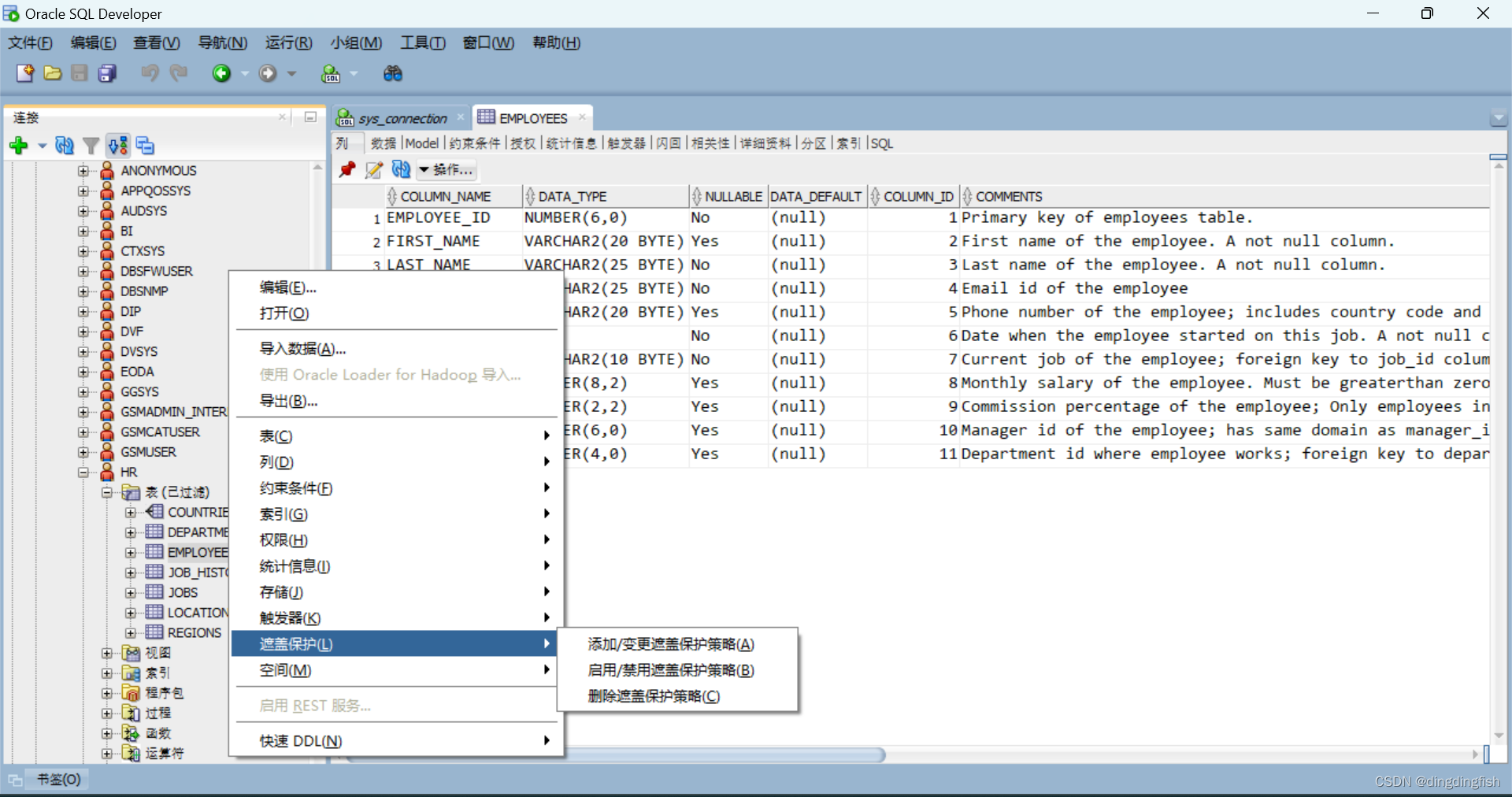The height and width of the screenshot is (797, 1512).
Task: Open SQL Worksheet from toolbar icon
Action: [331, 73]
